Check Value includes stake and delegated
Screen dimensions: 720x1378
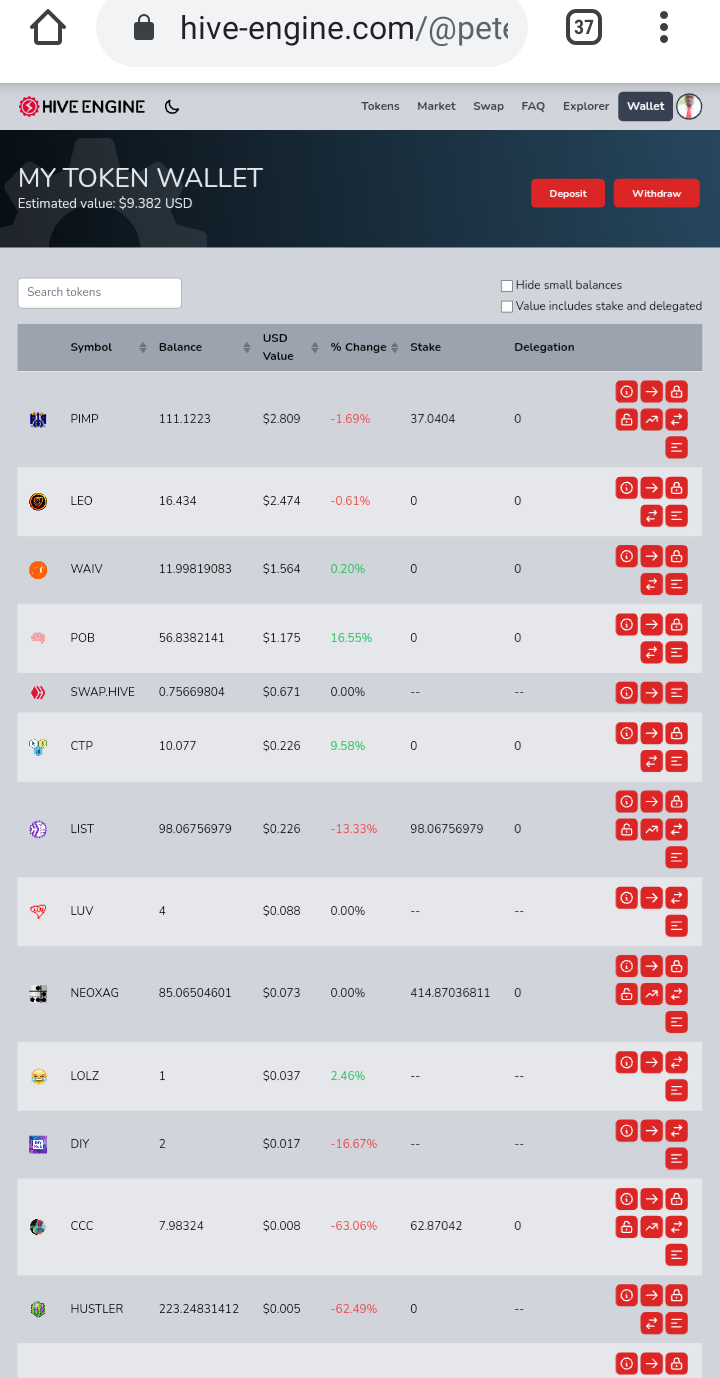507,307
